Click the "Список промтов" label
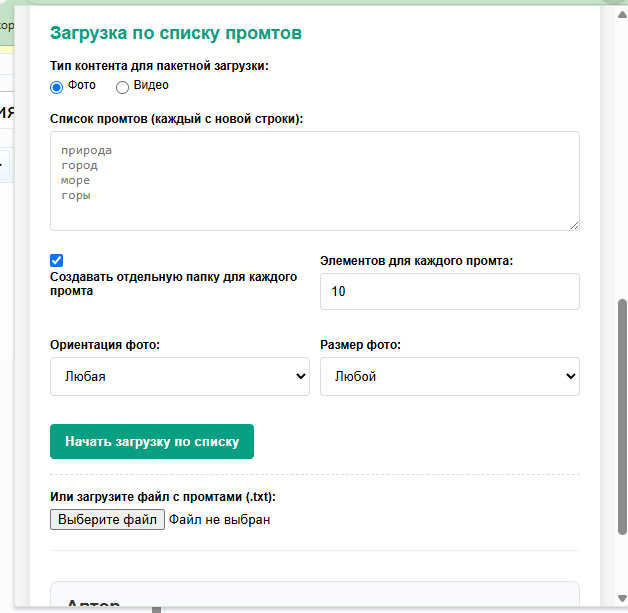This screenshot has width=628, height=613. pyautogui.click(x=176, y=119)
